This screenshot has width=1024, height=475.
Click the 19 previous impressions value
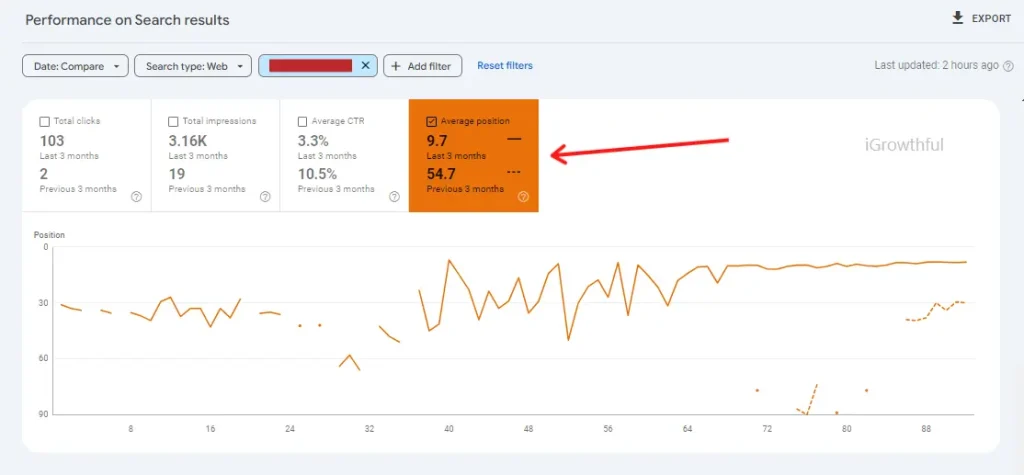click(176, 174)
